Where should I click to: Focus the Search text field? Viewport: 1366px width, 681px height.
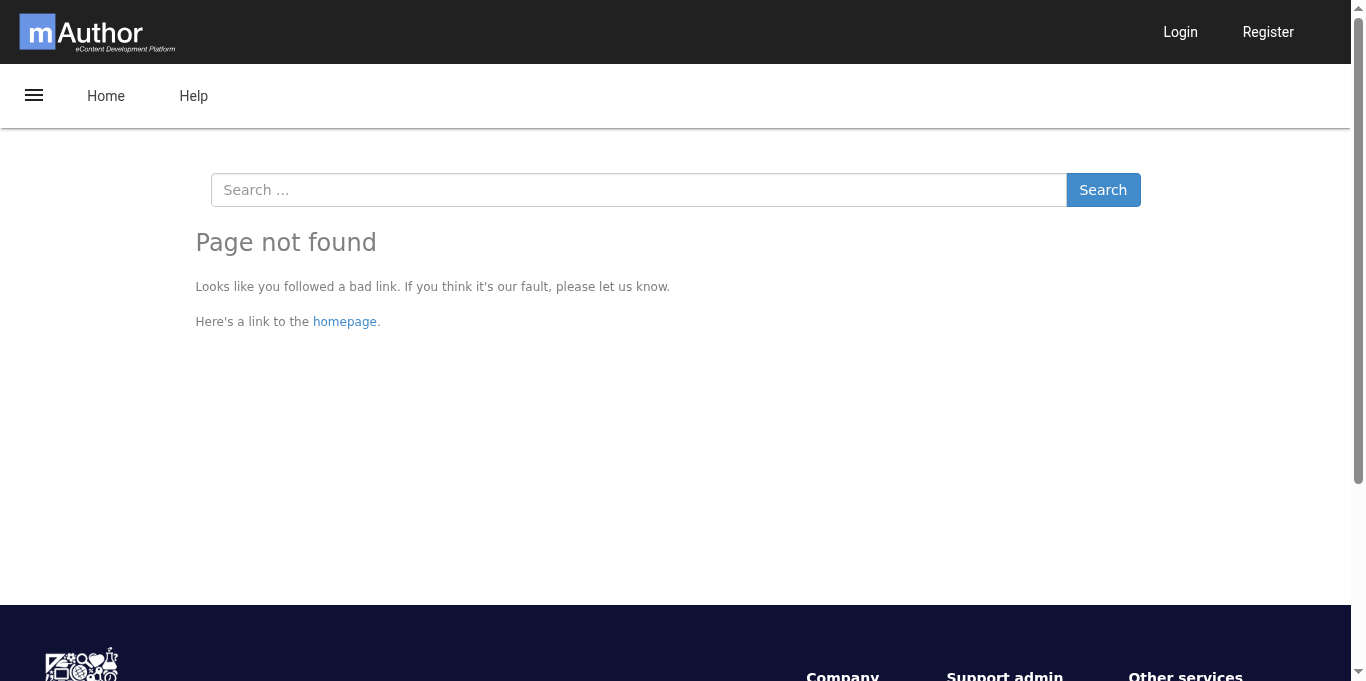pos(639,190)
